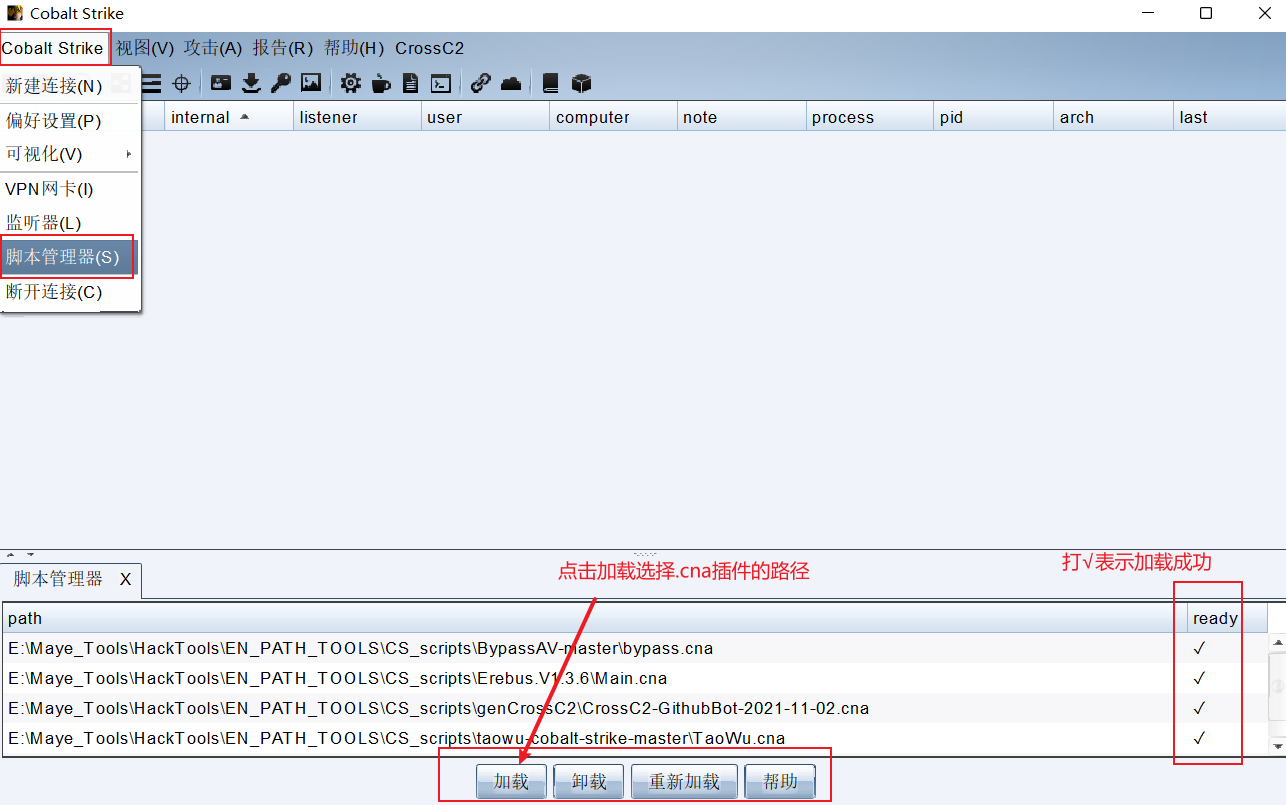Click the ready checkmark for bypass.cna

click(x=1199, y=648)
